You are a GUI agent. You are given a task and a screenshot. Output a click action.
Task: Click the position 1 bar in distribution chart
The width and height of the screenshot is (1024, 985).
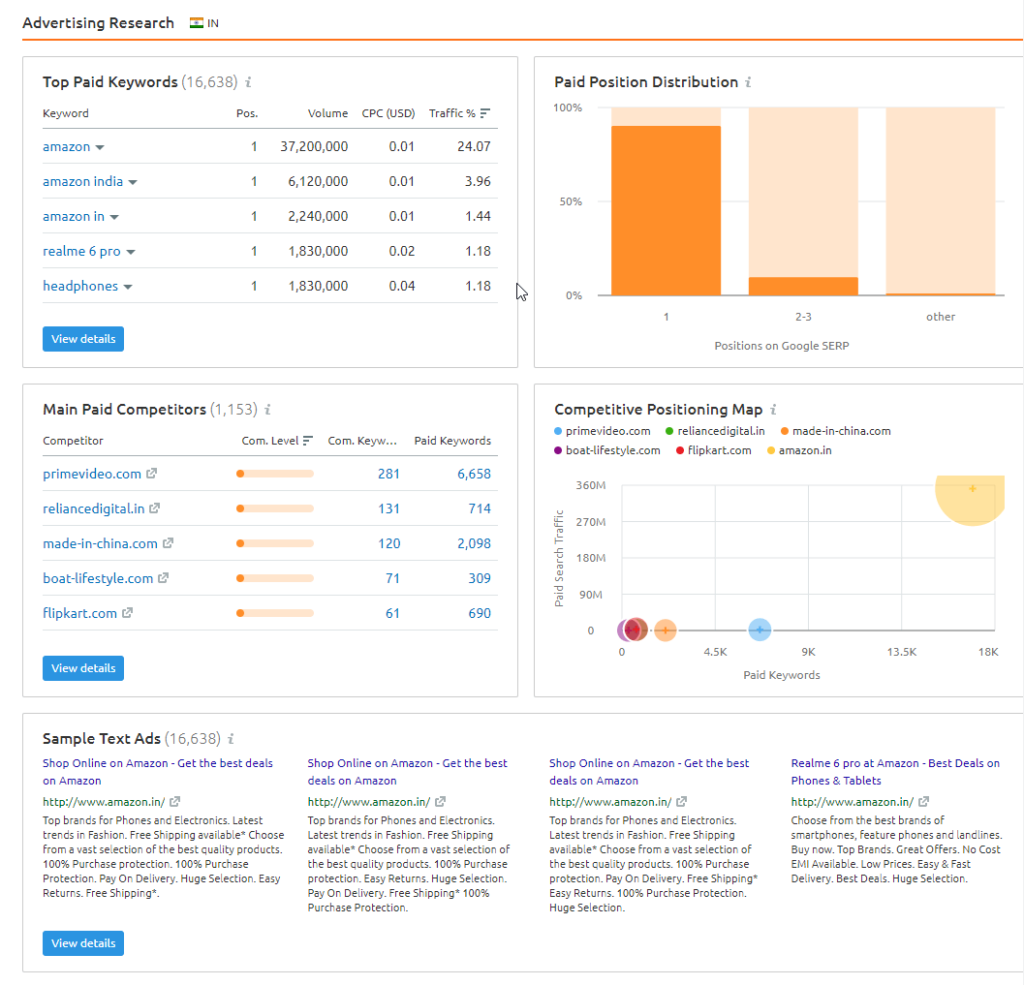click(x=666, y=210)
